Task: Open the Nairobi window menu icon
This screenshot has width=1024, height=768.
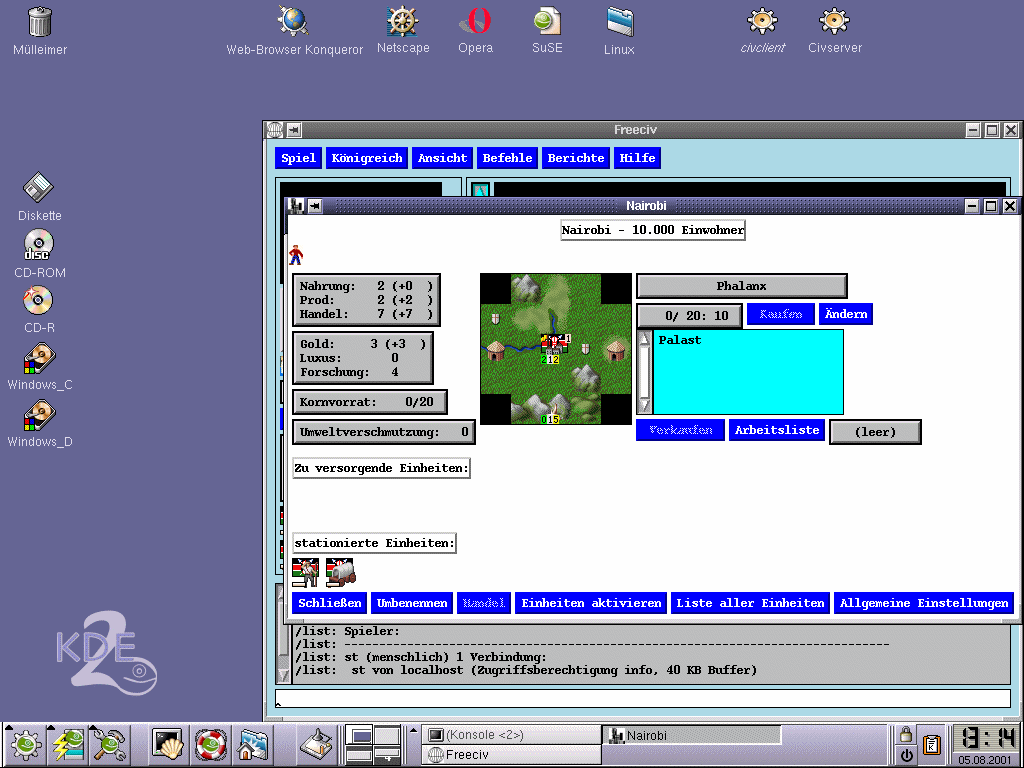Action: [x=296, y=206]
